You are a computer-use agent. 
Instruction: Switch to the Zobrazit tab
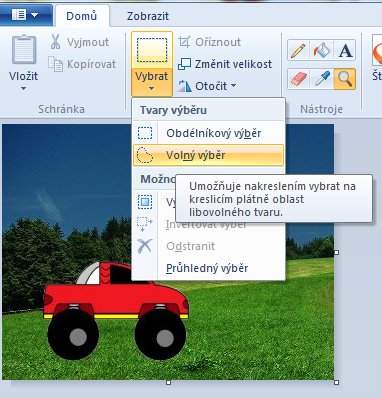(x=148, y=16)
